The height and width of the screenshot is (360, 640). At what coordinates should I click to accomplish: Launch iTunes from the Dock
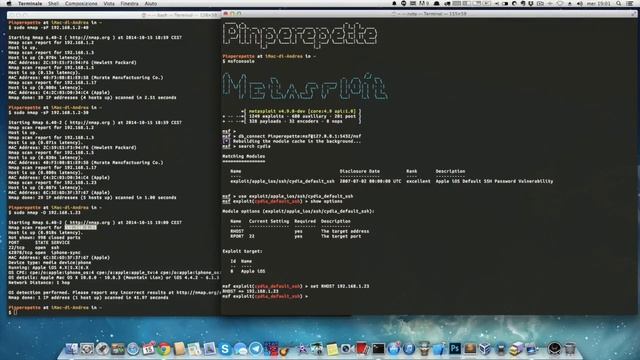click(409, 349)
